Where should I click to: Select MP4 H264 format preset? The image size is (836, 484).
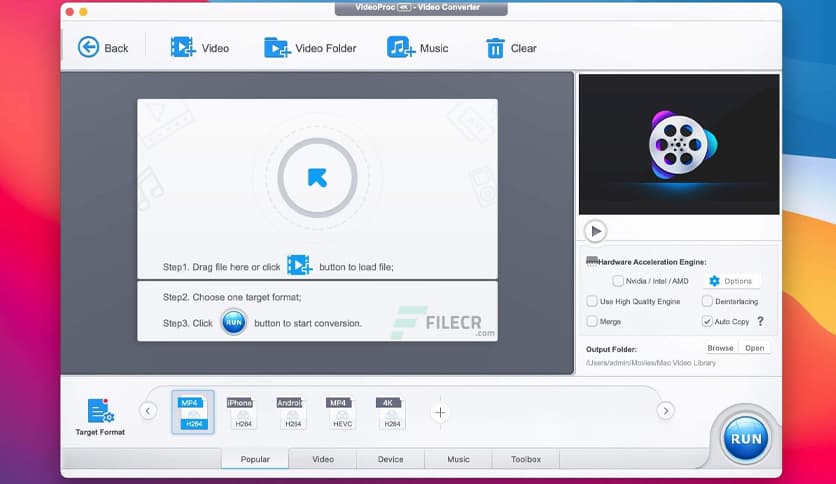click(x=193, y=412)
